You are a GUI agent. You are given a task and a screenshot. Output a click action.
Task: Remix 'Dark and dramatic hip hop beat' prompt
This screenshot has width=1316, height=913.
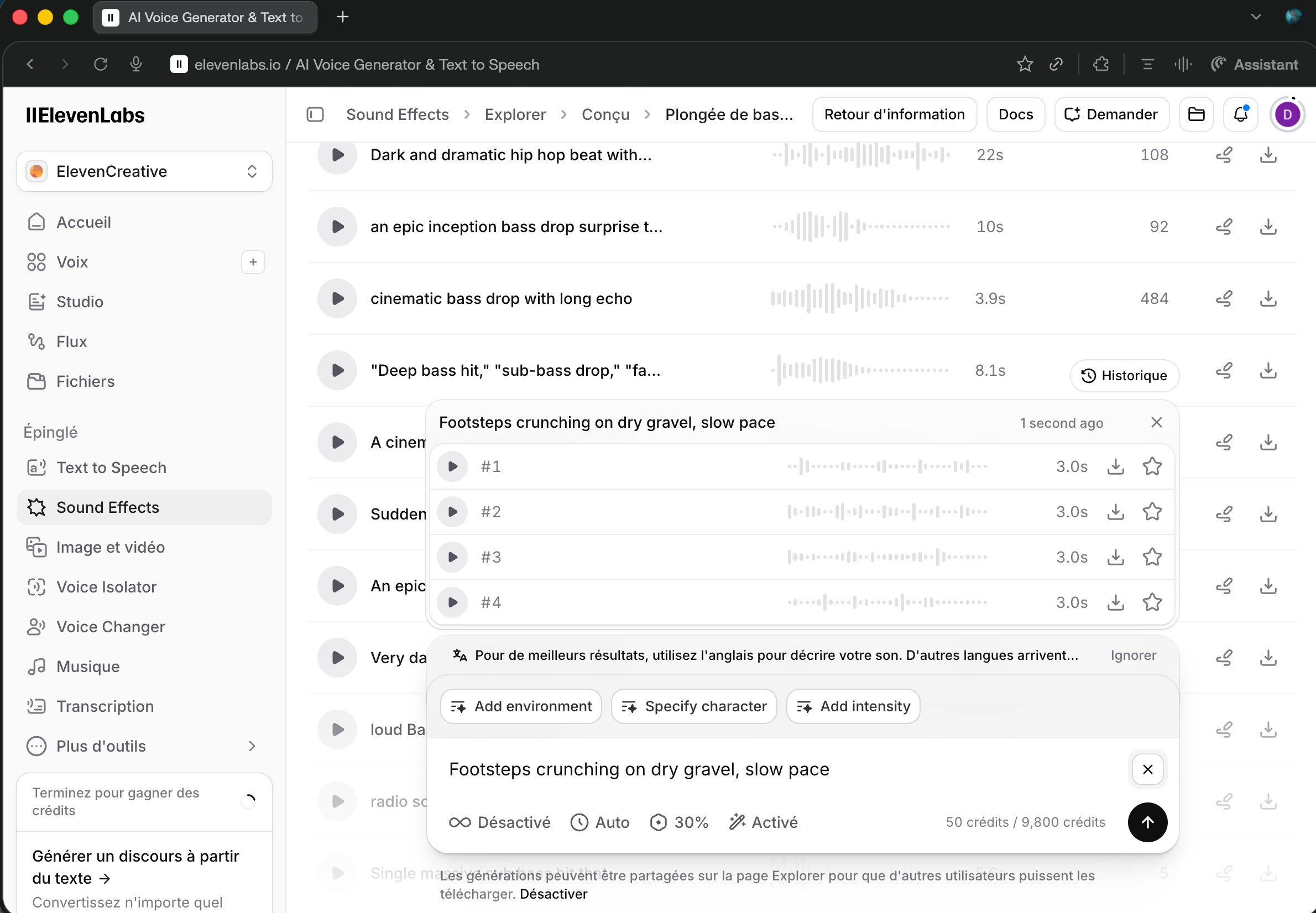[x=1224, y=154]
